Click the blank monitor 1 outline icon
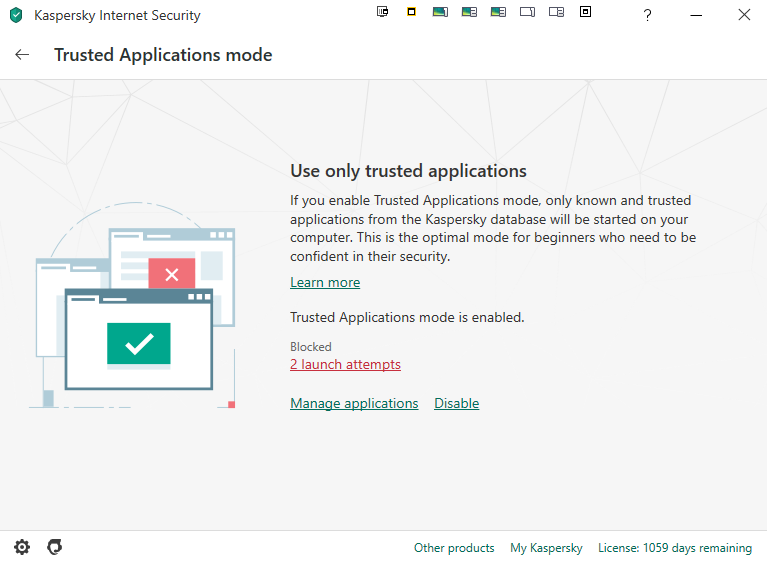This screenshot has height=561, width=767. pos(527,12)
